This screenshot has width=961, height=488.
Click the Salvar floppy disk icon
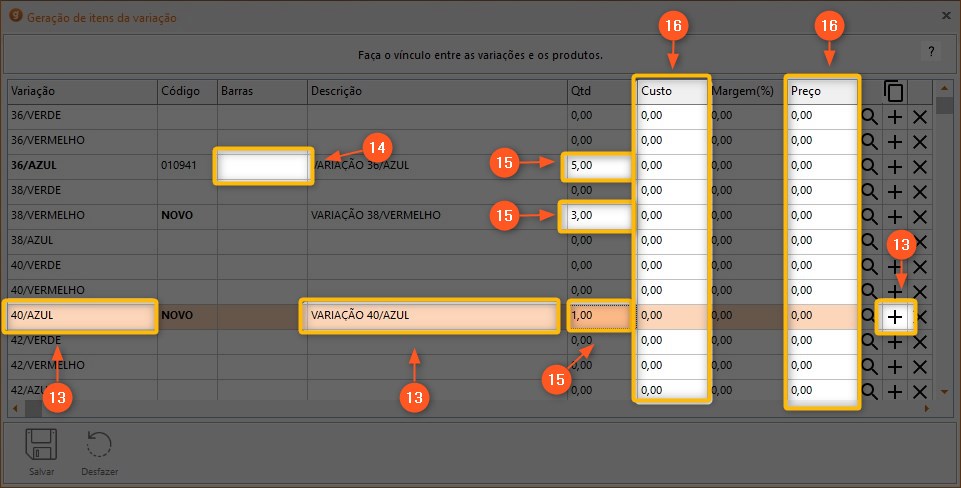pos(42,445)
